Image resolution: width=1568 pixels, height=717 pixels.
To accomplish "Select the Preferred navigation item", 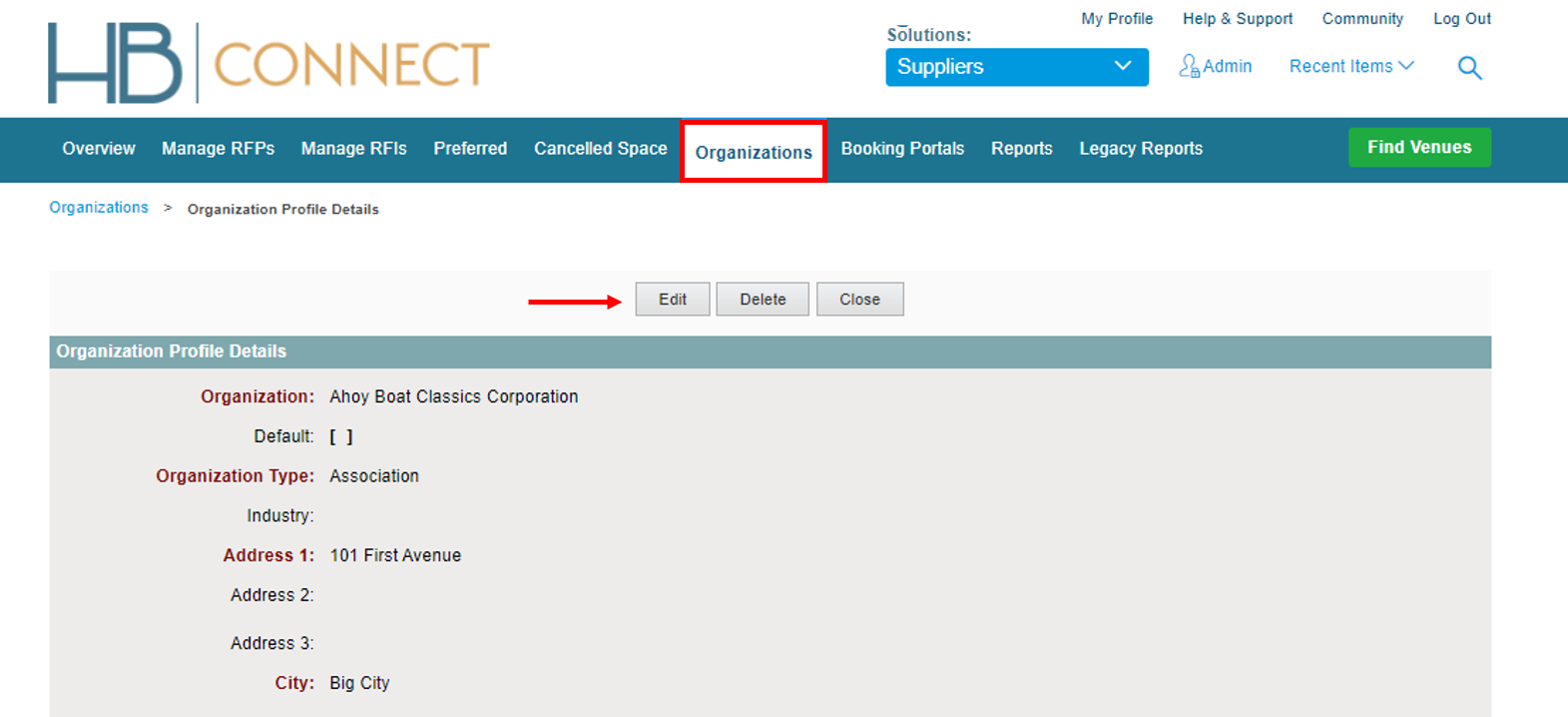I will tap(470, 149).
